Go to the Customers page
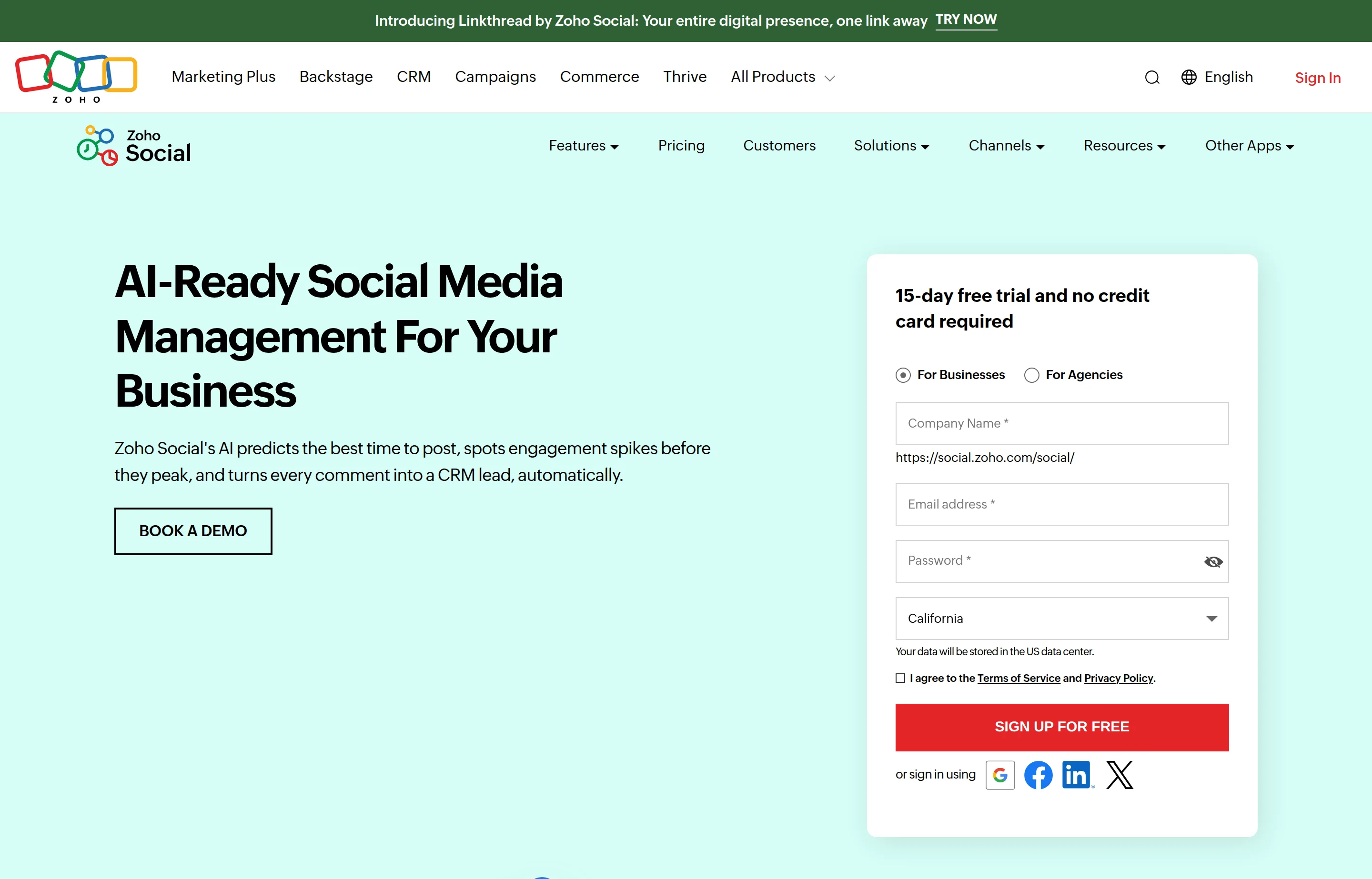This screenshot has width=1372, height=879. coord(779,146)
